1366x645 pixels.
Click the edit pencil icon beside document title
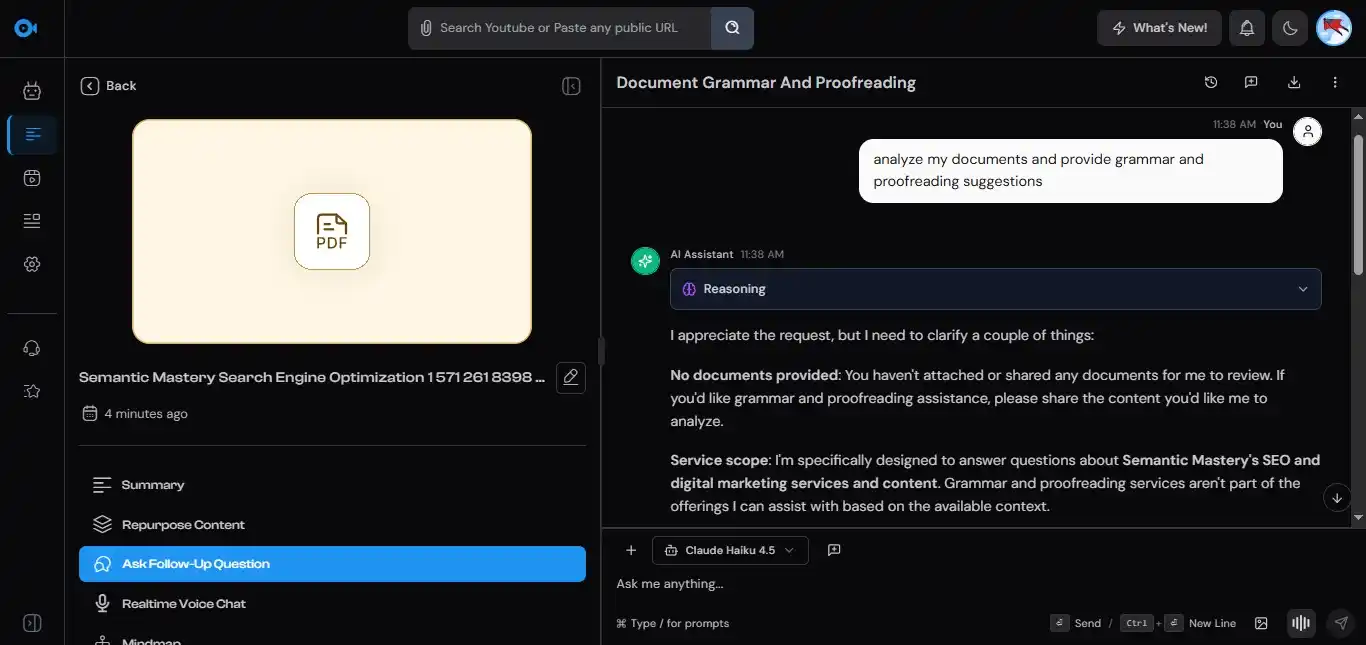pos(570,377)
